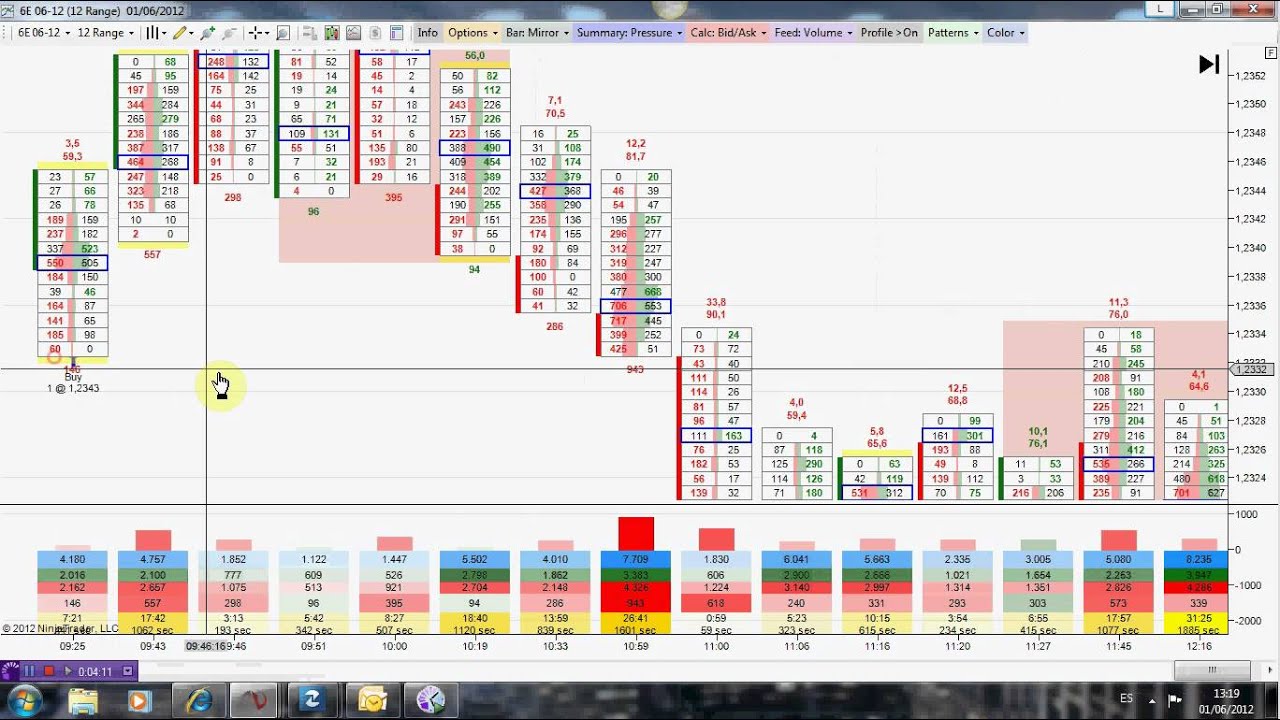Jump to latest bar with skip-forward arrow
The height and width of the screenshot is (720, 1280).
tap(1209, 65)
